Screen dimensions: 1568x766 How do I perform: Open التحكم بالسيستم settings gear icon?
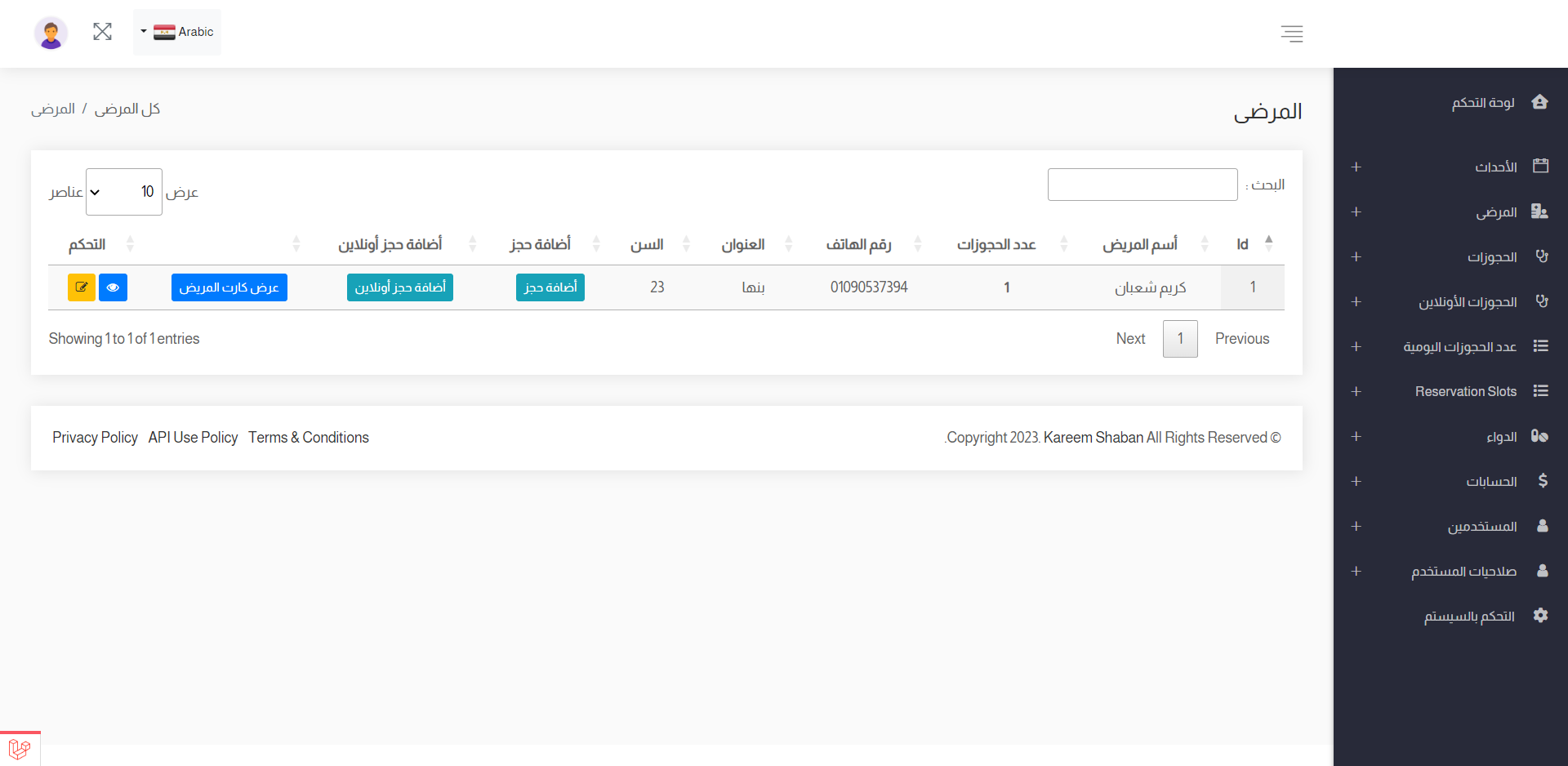pos(1541,615)
